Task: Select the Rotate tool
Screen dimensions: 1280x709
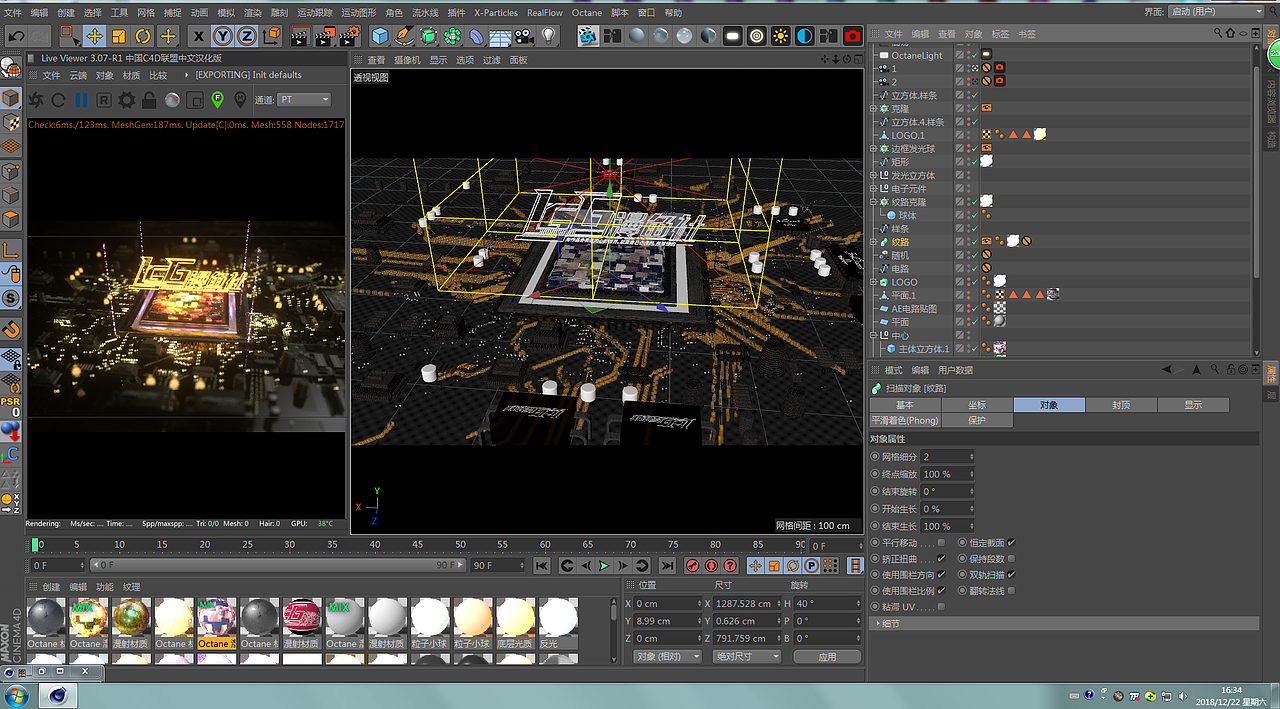Action: click(143, 36)
